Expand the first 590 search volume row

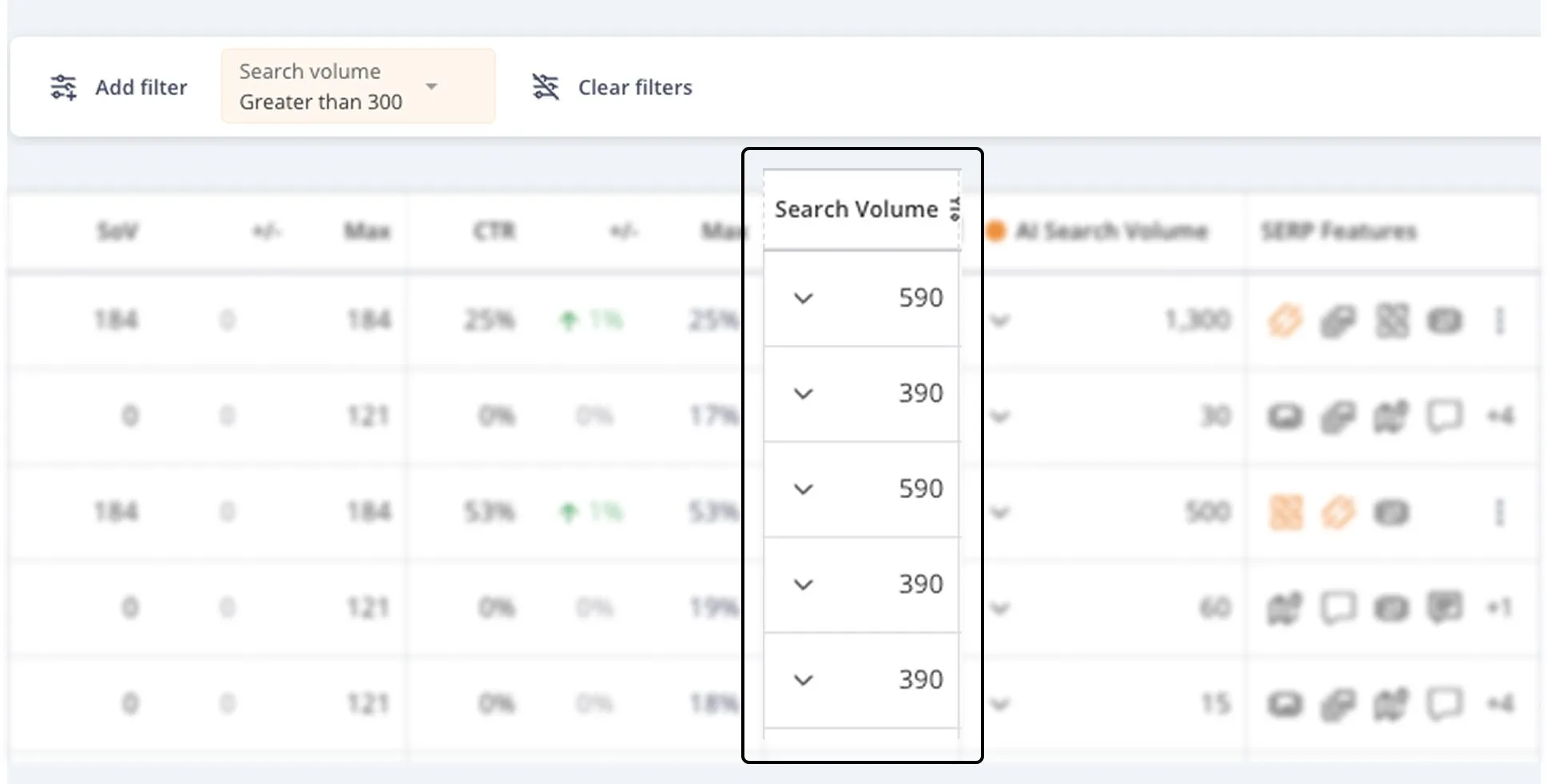pyautogui.click(x=804, y=299)
